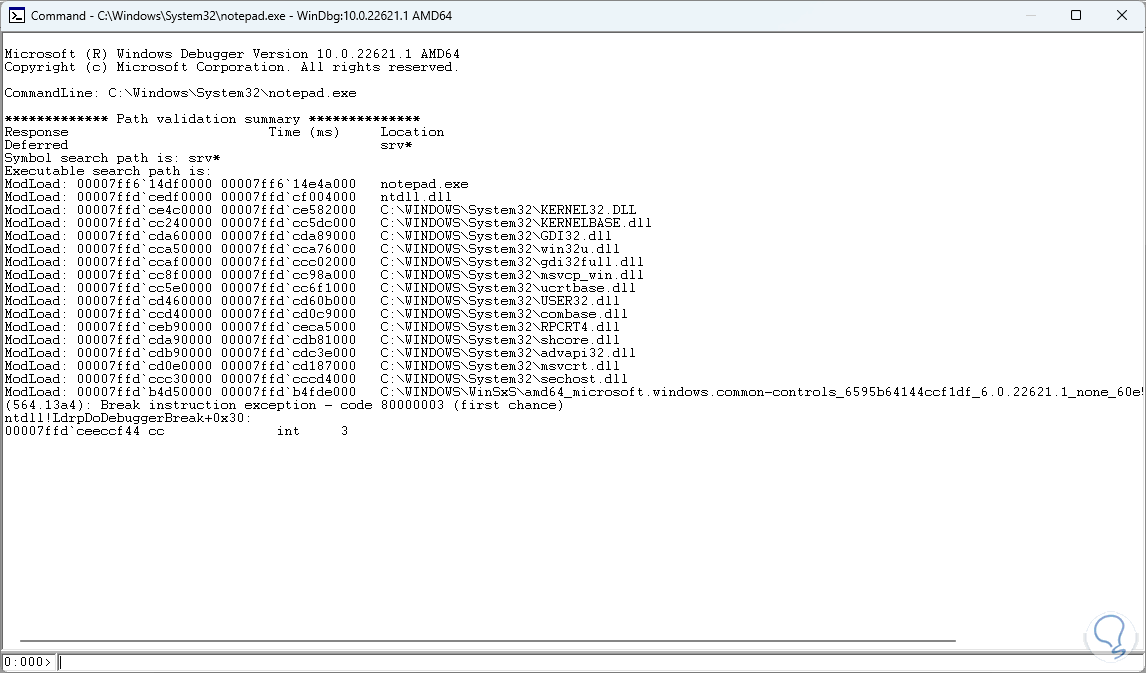Minimize the WinDbg Command window
The image size is (1146, 673).
click(1031, 15)
